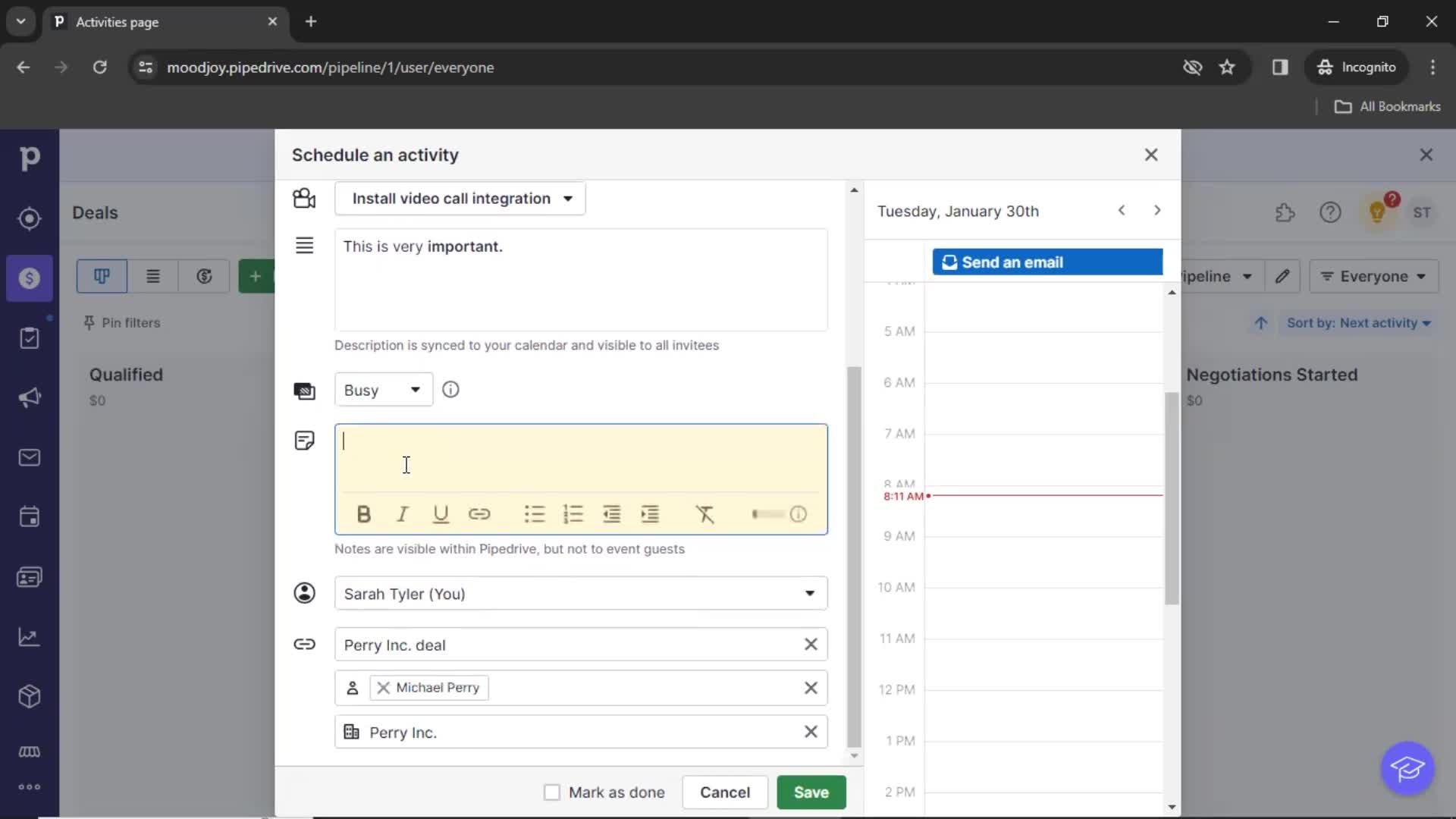
Task: Click the Underline formatting icon
Action: tap(441, 514)
